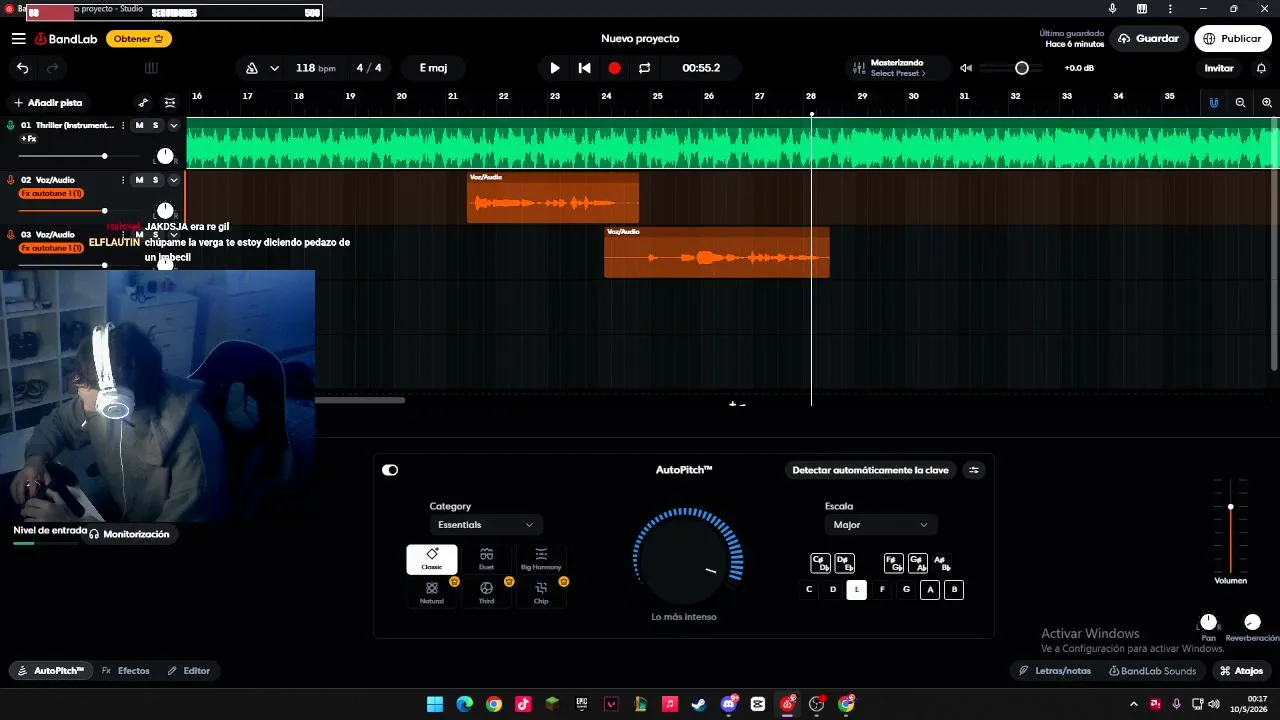Solo track 02 Voz/Audio
This screenshot has height=720, width=1280.
coord(155,180)
